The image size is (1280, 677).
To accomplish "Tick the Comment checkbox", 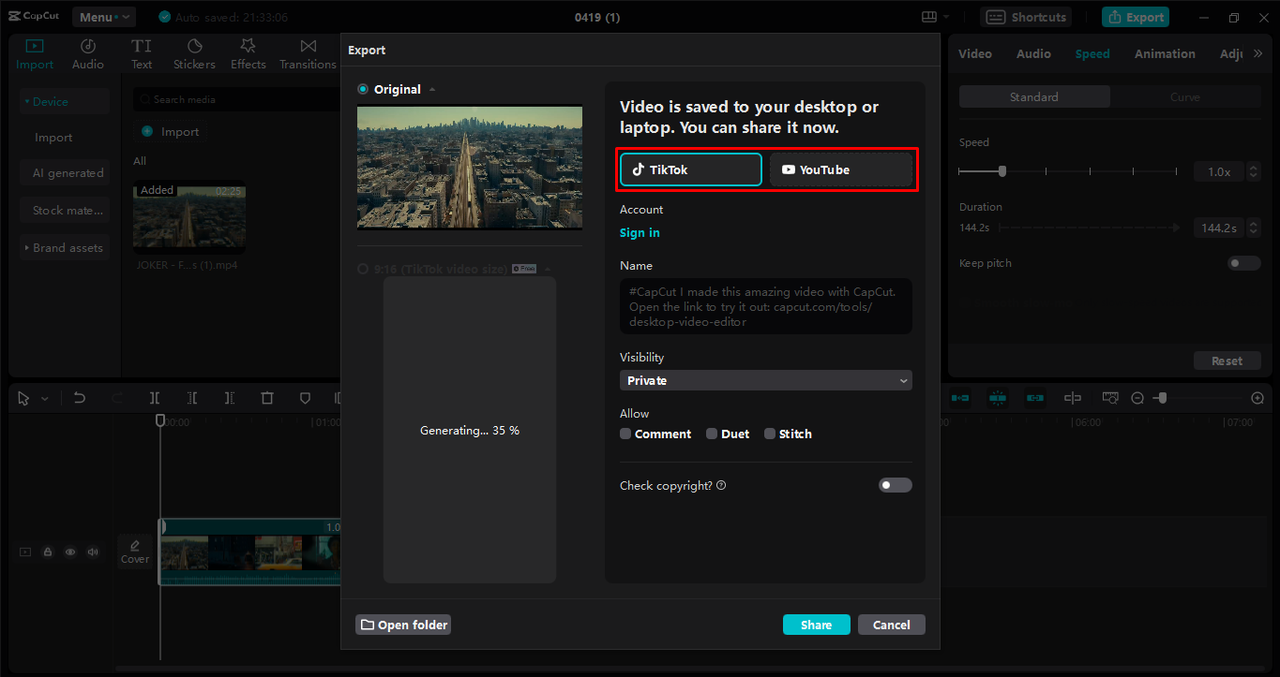I will [x=626, y=434].
